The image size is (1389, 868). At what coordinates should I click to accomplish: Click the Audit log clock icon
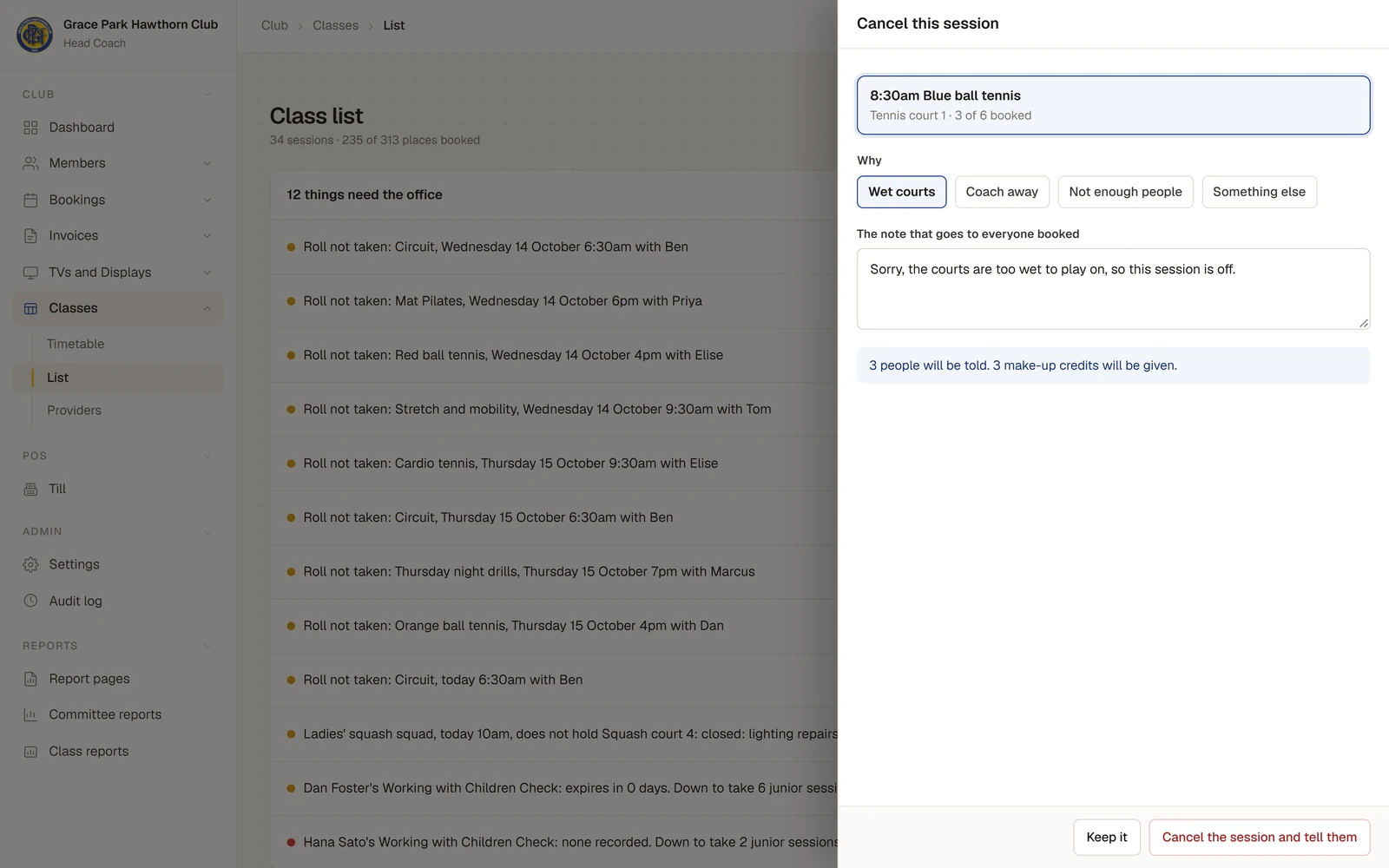30,601
